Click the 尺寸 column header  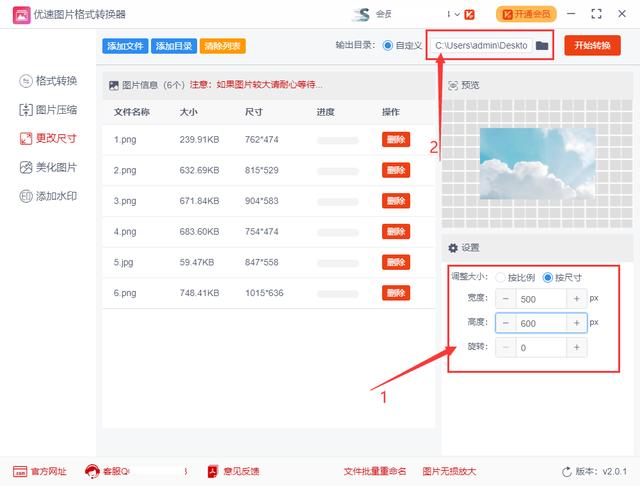(x=254, y=112)
